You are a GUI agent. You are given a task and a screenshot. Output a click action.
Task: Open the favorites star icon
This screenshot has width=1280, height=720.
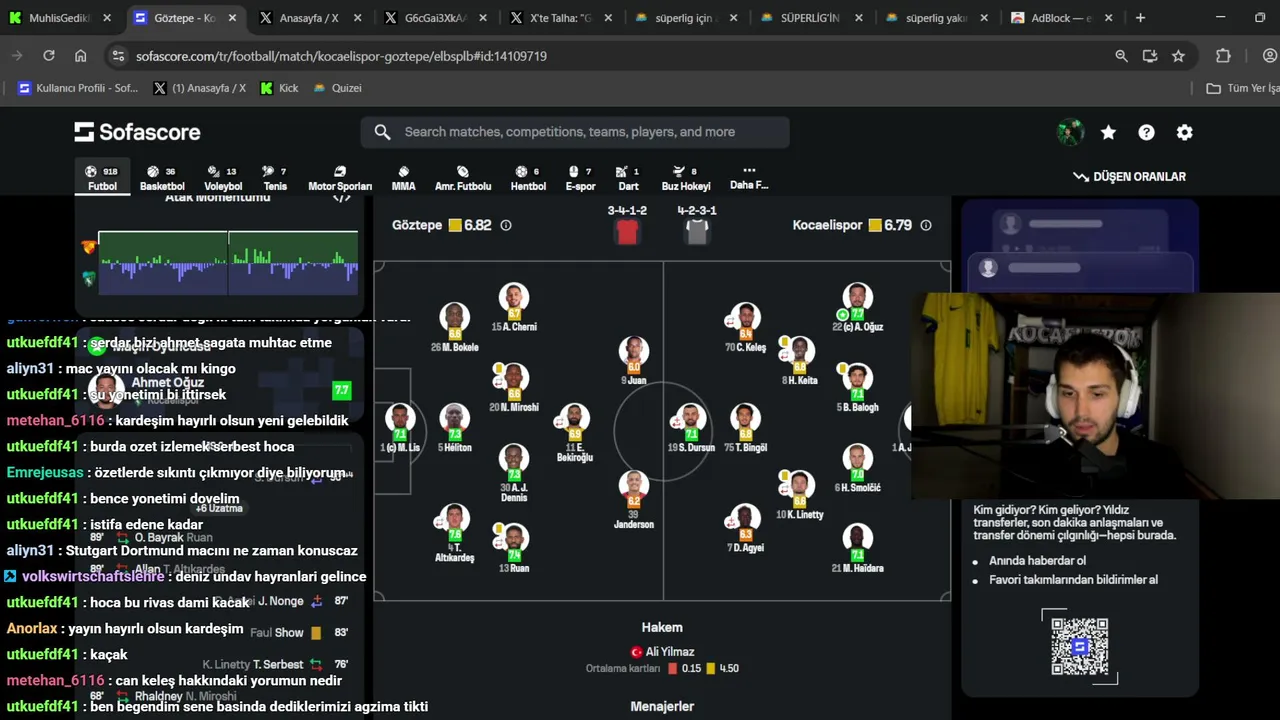[x=1108, y=132]
